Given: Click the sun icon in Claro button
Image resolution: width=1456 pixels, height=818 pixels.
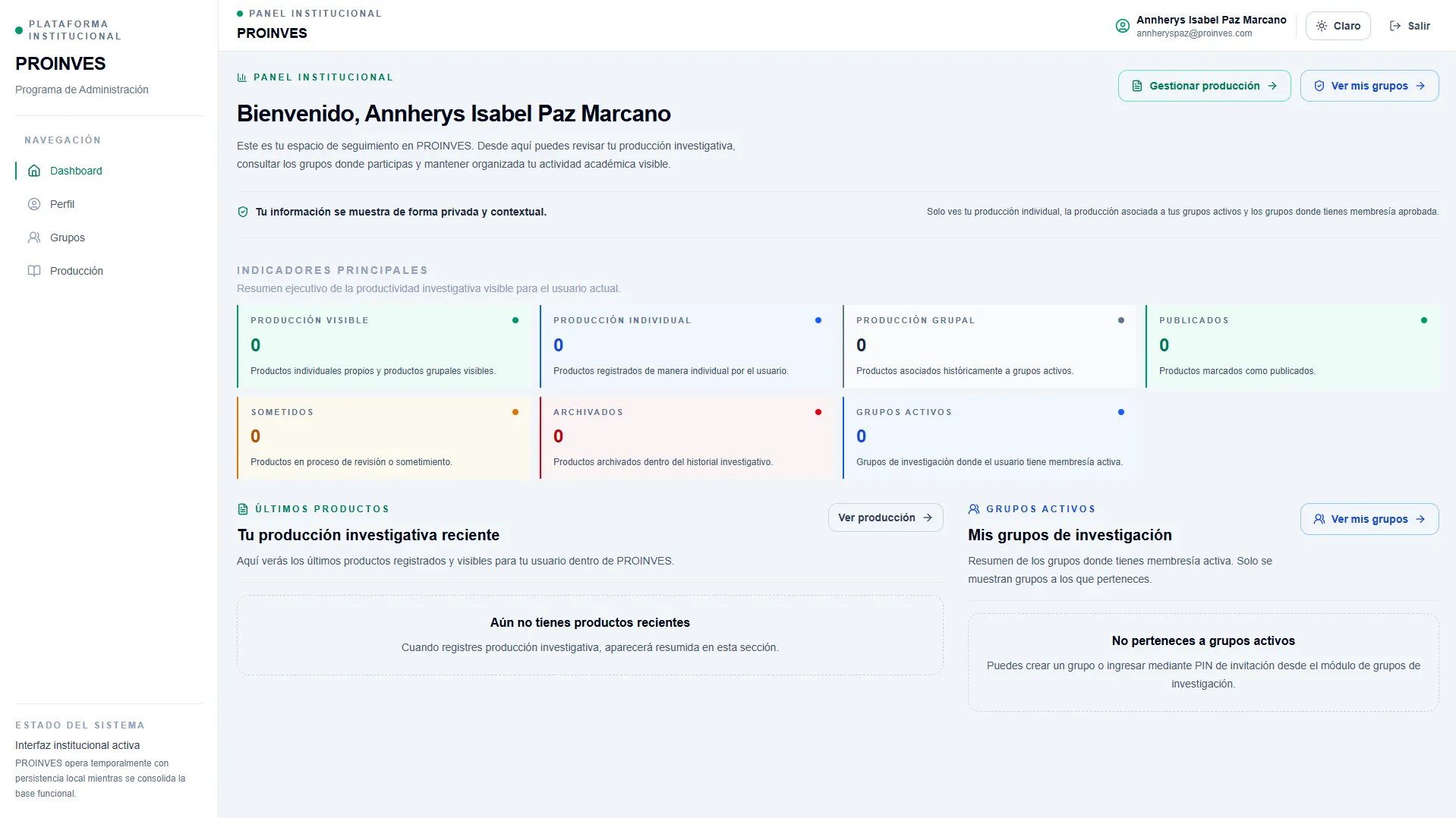Looking at the screenshot, I should (1322, 26).
